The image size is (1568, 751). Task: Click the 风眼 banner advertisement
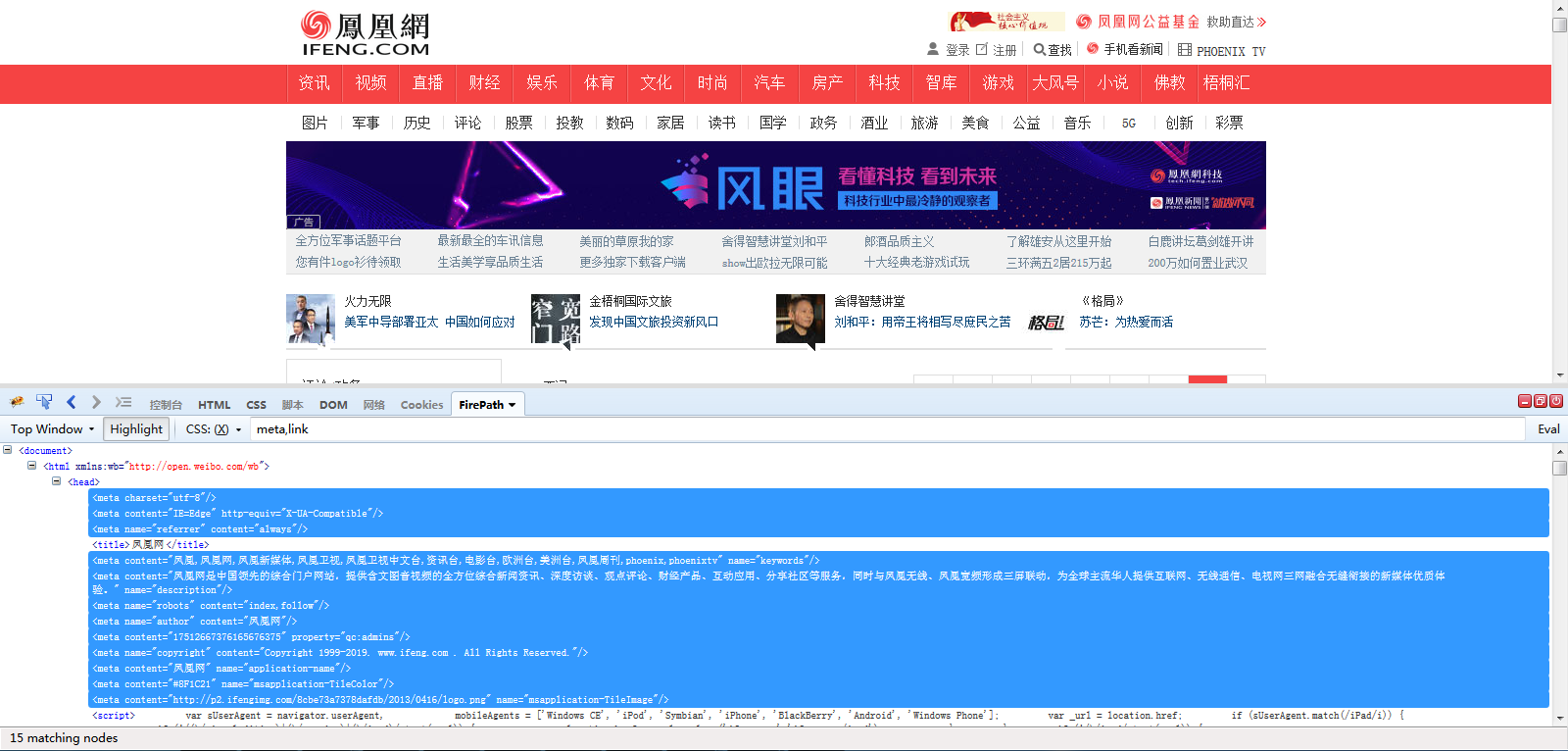(x=776, y=185)
